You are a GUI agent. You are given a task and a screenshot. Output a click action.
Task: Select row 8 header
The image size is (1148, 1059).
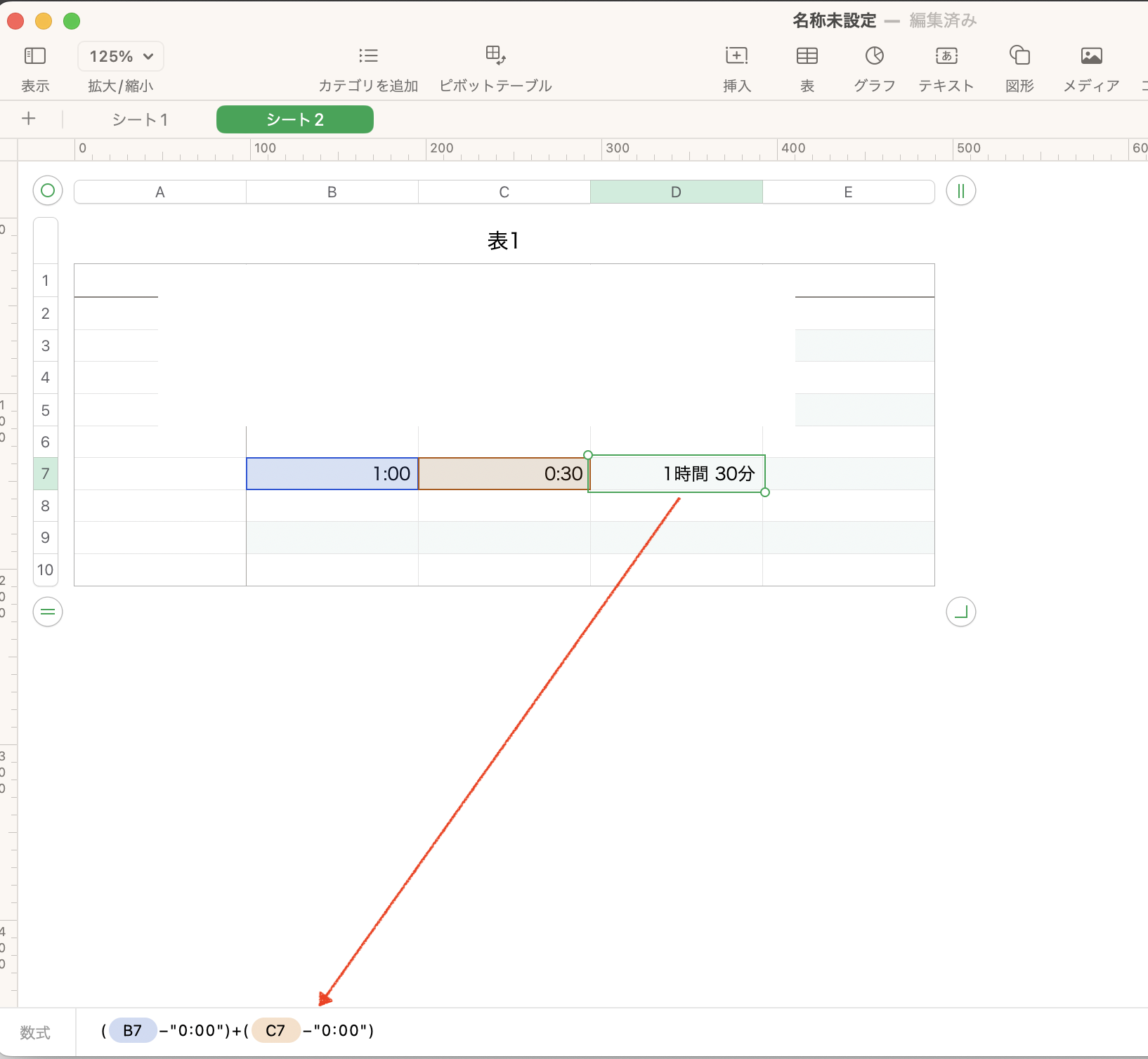tap(46, 506)
